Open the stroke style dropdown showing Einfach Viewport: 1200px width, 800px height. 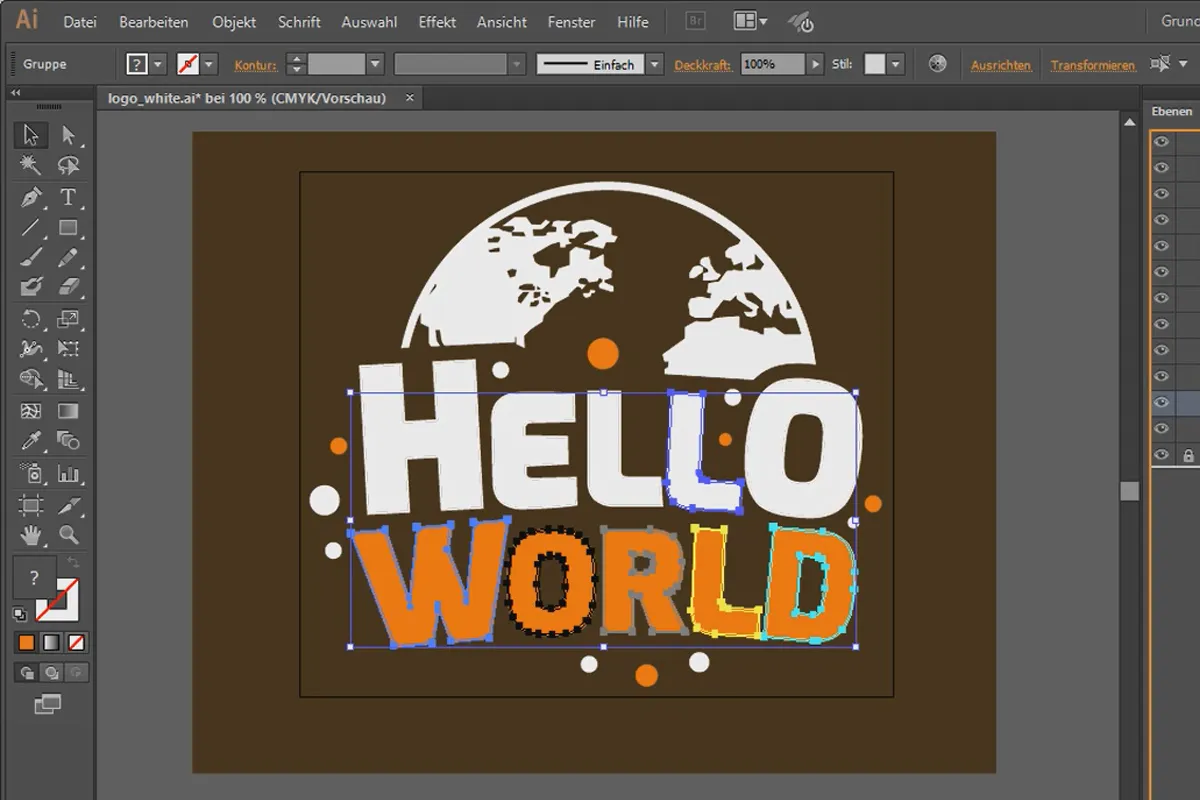click(654, 65)
